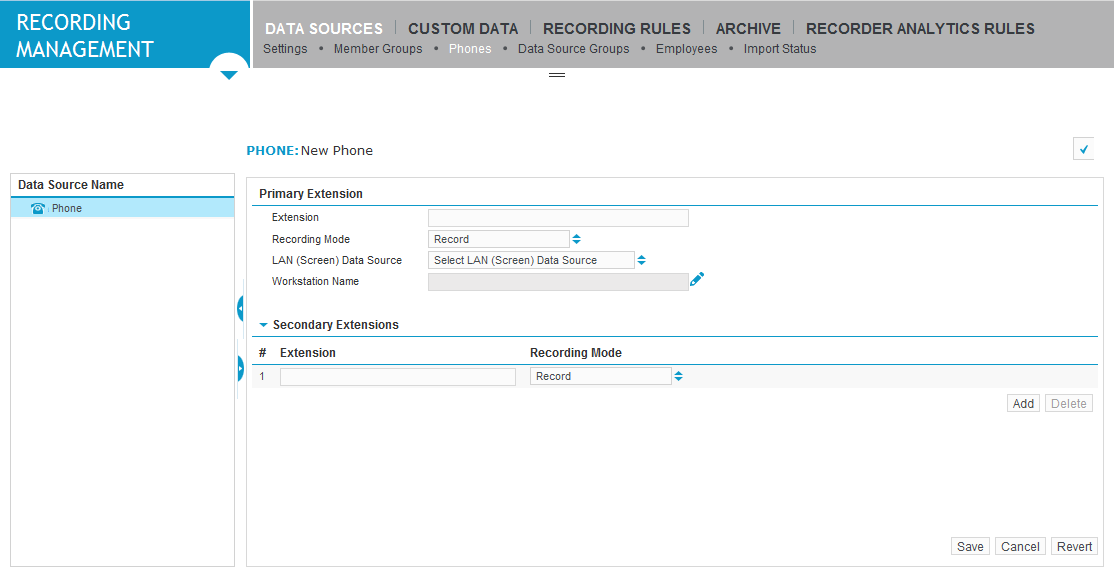Go to Recorder Analytics Rules tab

(x=920, y=28)
